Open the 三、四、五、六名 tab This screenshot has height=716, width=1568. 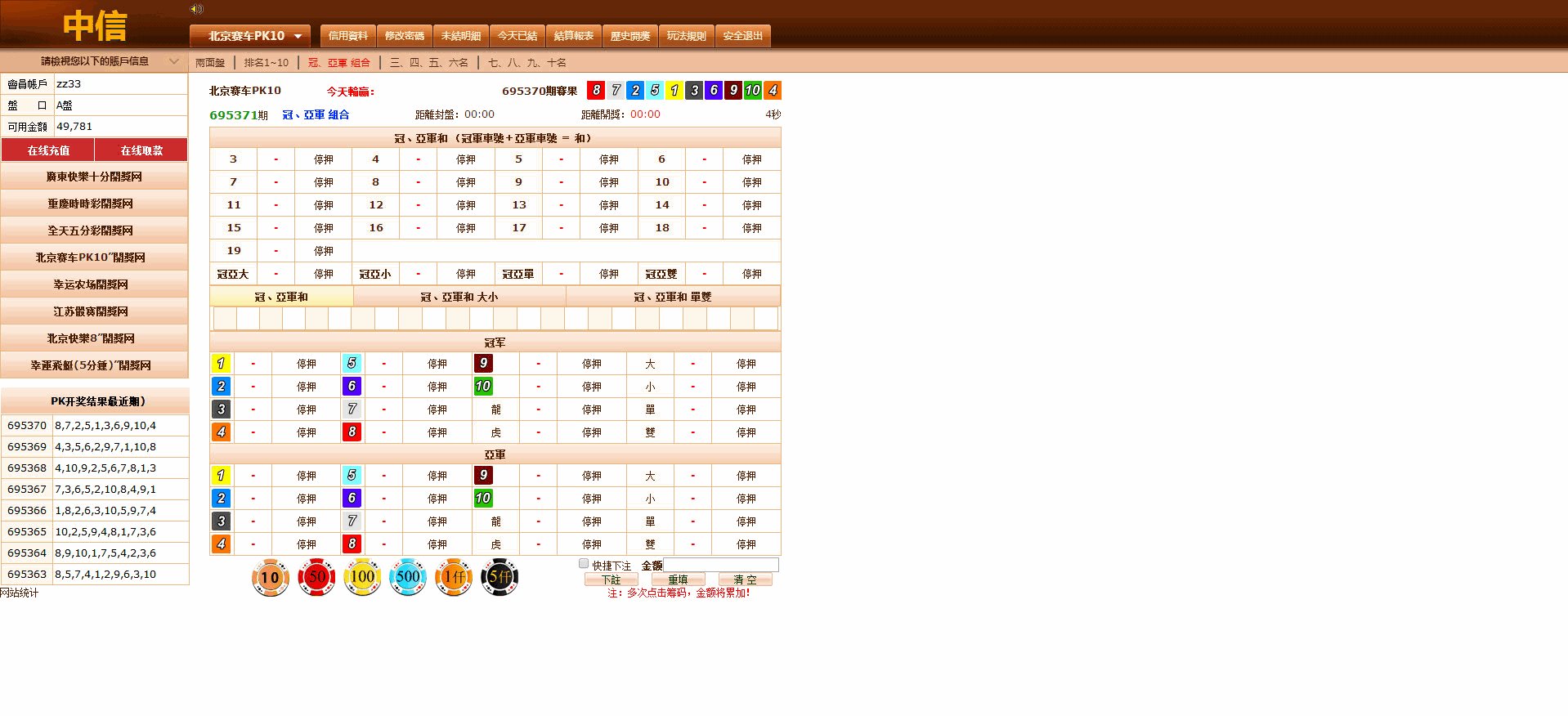pos(428,63)
